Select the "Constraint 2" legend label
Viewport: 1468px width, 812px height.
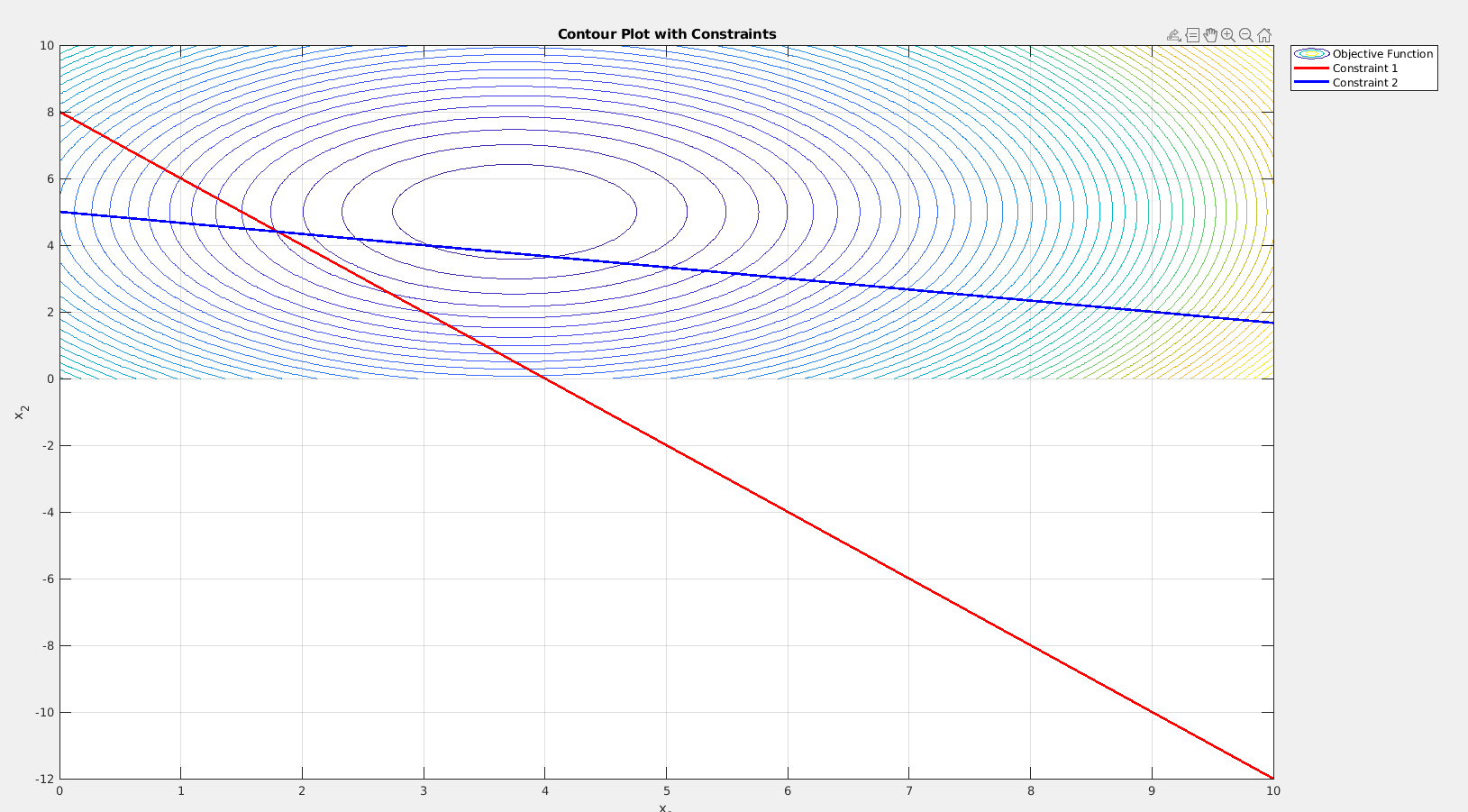(x=1365, y=83)
